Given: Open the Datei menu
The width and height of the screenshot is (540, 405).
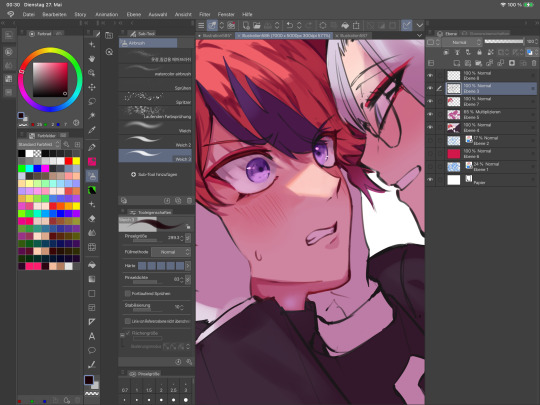Looking at the screenshot, I should [29, 14].
